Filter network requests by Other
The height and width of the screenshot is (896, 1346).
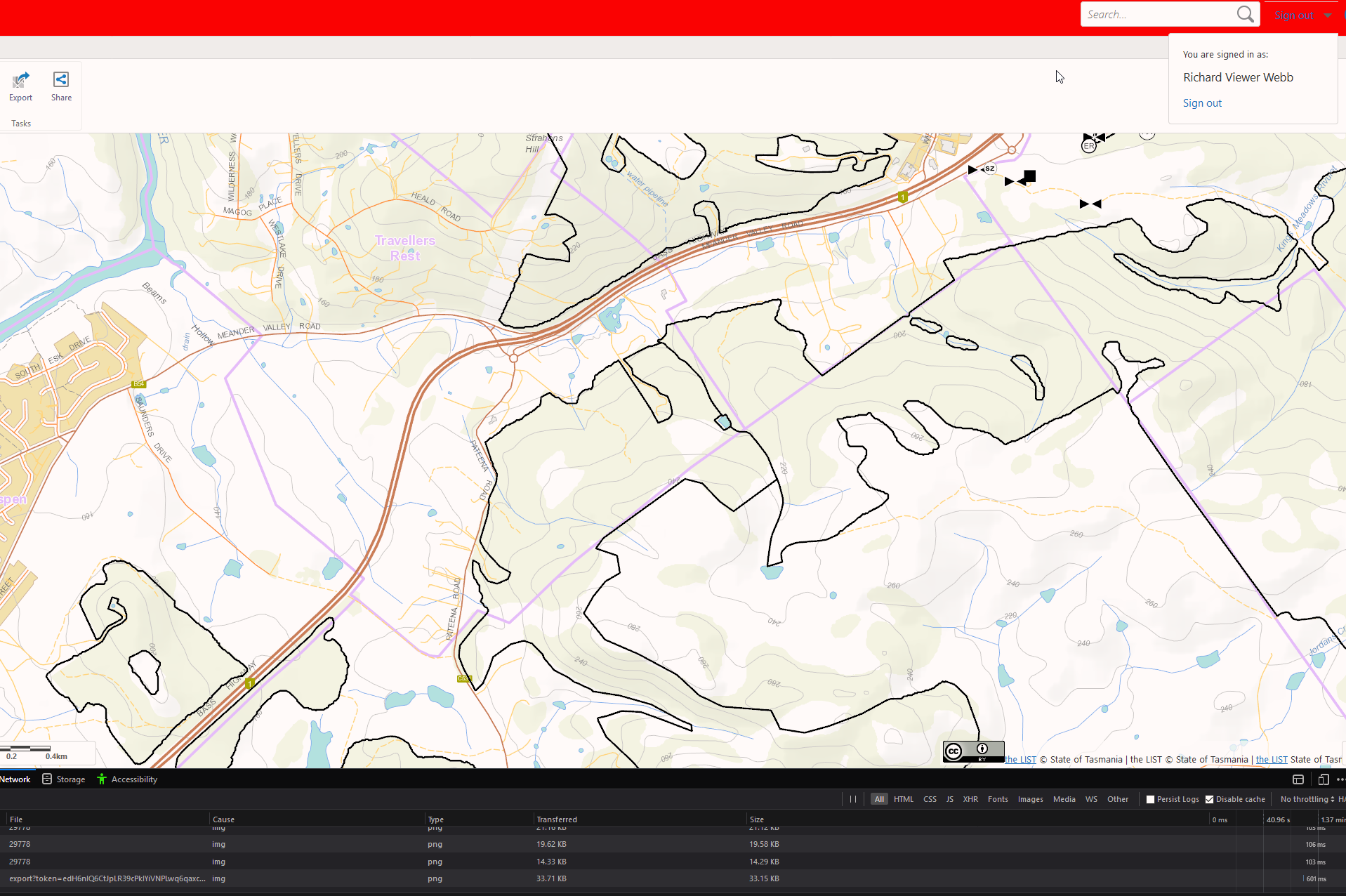pyautogui.click(x=1118, y=799)
